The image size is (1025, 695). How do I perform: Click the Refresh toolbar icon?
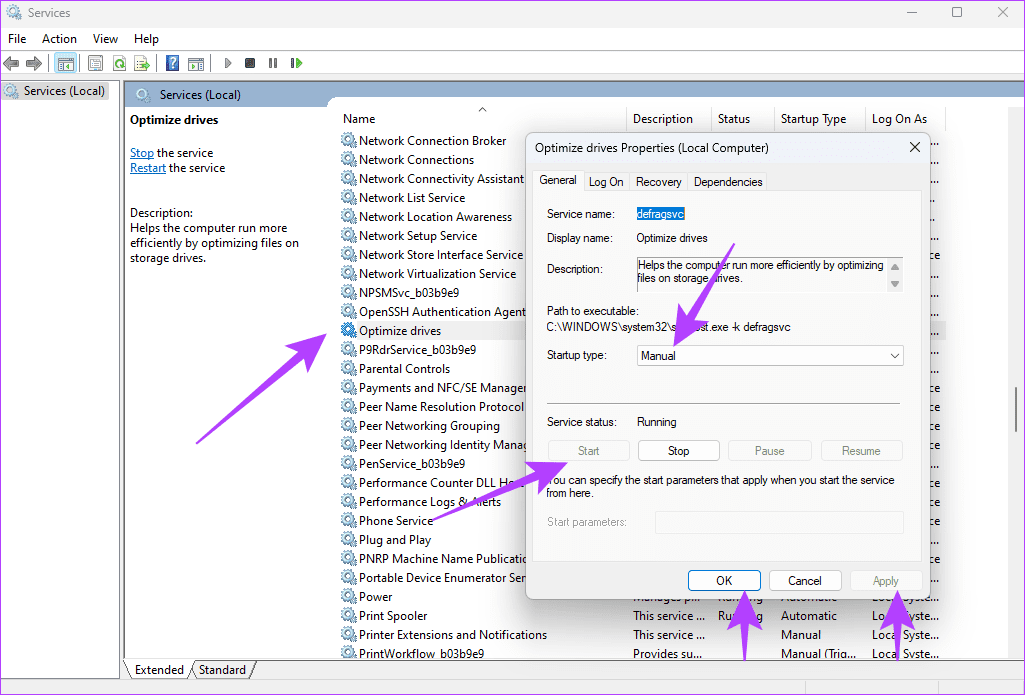[119, 63]
